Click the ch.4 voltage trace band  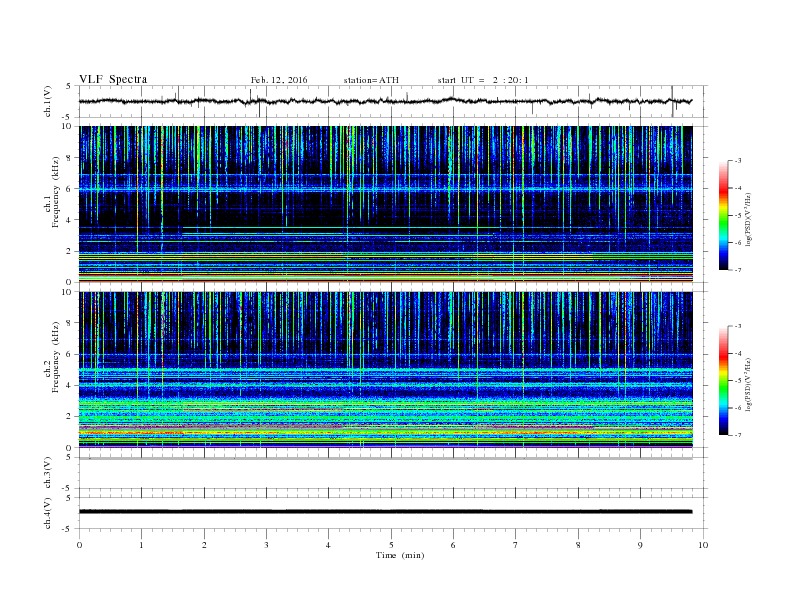tap(385, 512)
